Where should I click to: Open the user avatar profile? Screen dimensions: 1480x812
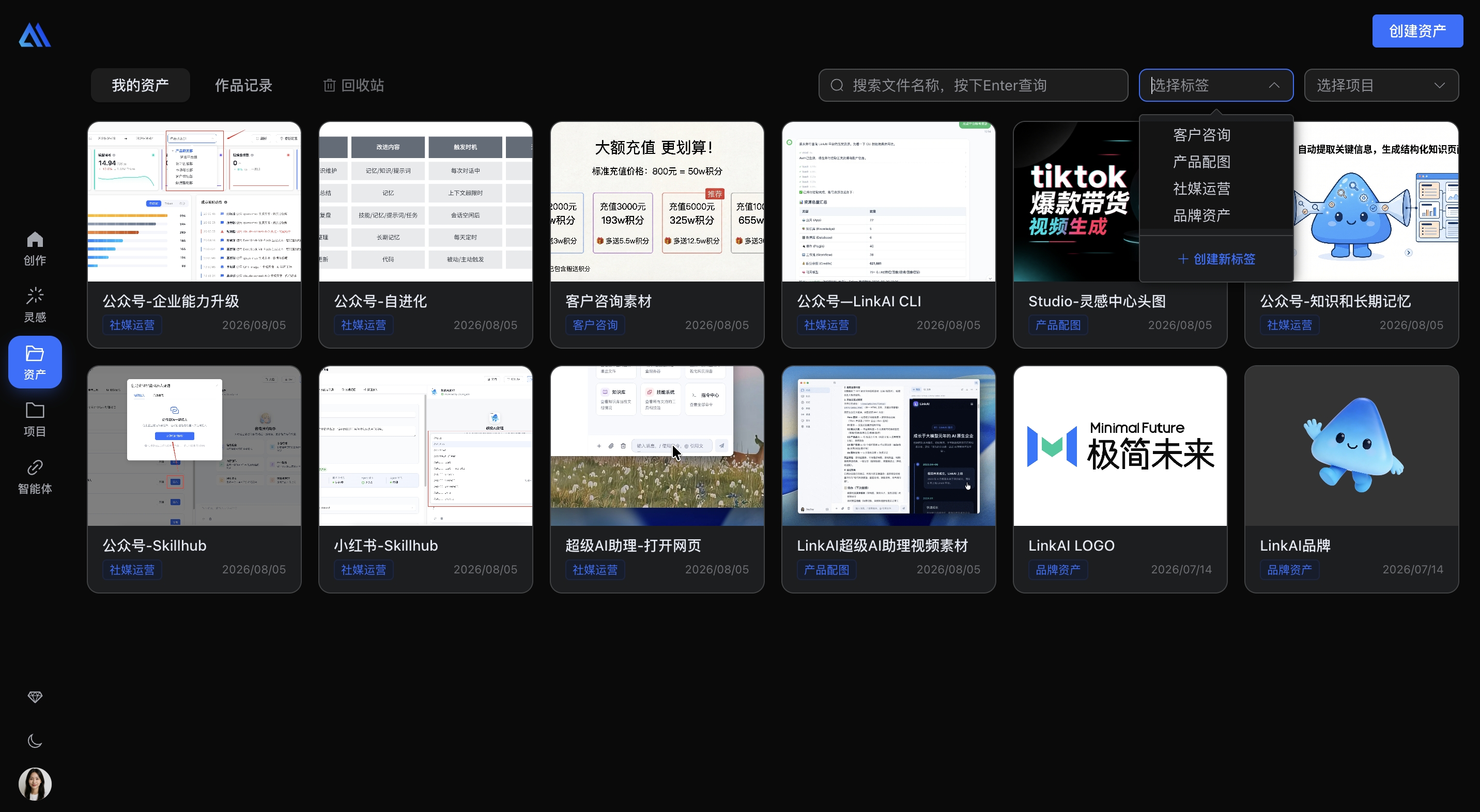(x=35, y=784)
